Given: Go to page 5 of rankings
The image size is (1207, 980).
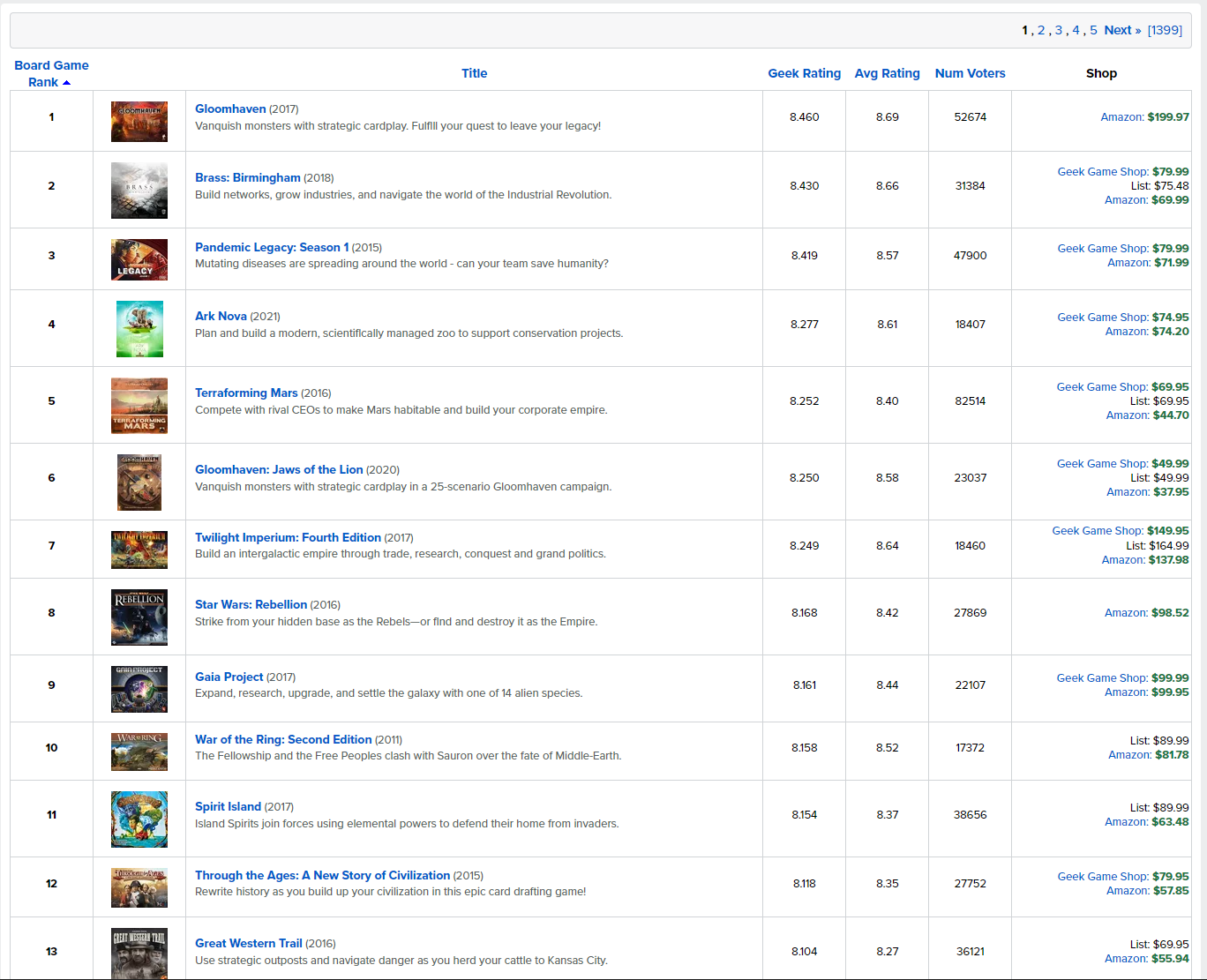Looking at the screenshot, I should click(x=1093, y=30).
